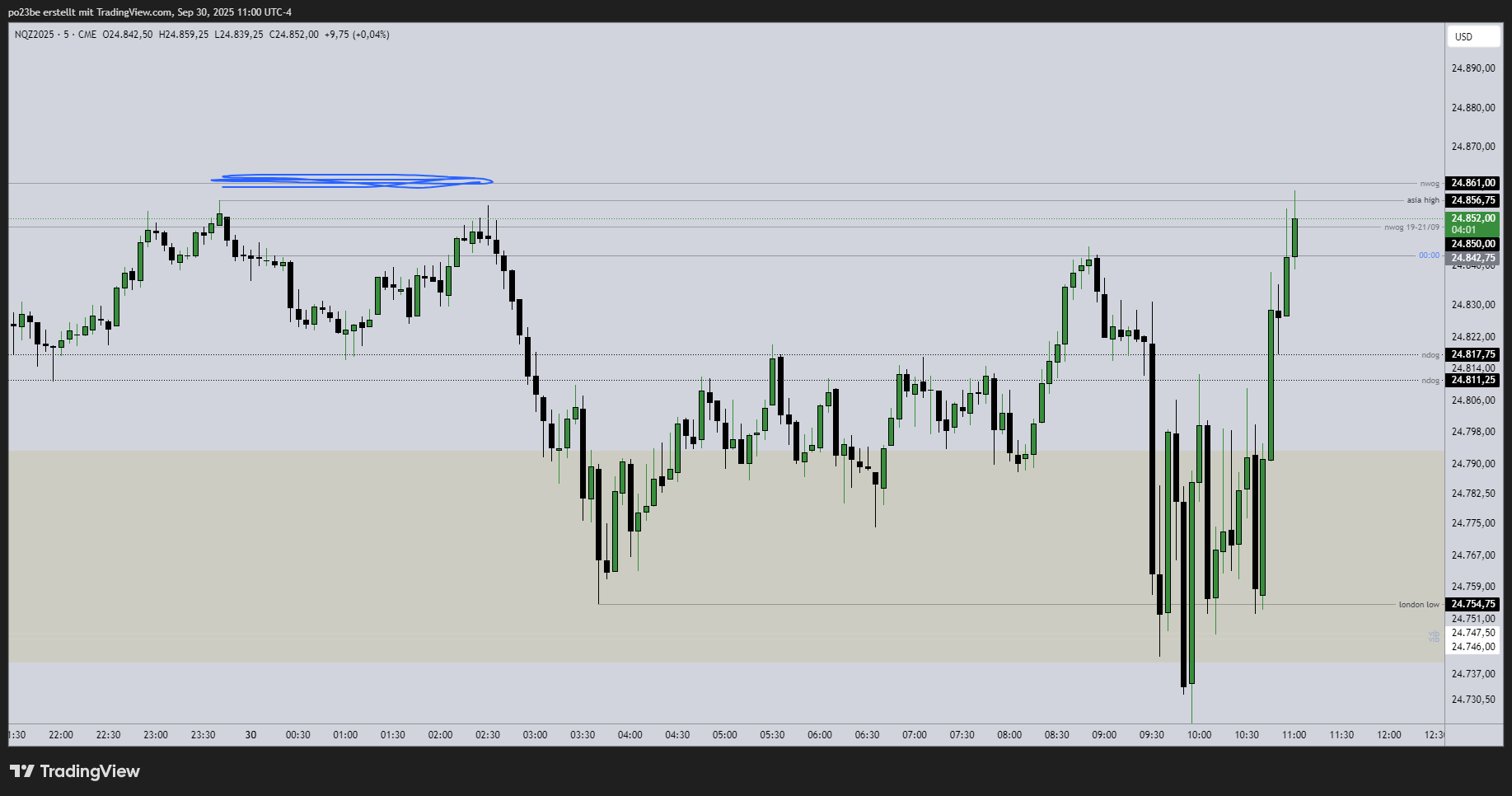Click the 07:30 time axis label
1512x796 pixels.
(x=962, y=735)
